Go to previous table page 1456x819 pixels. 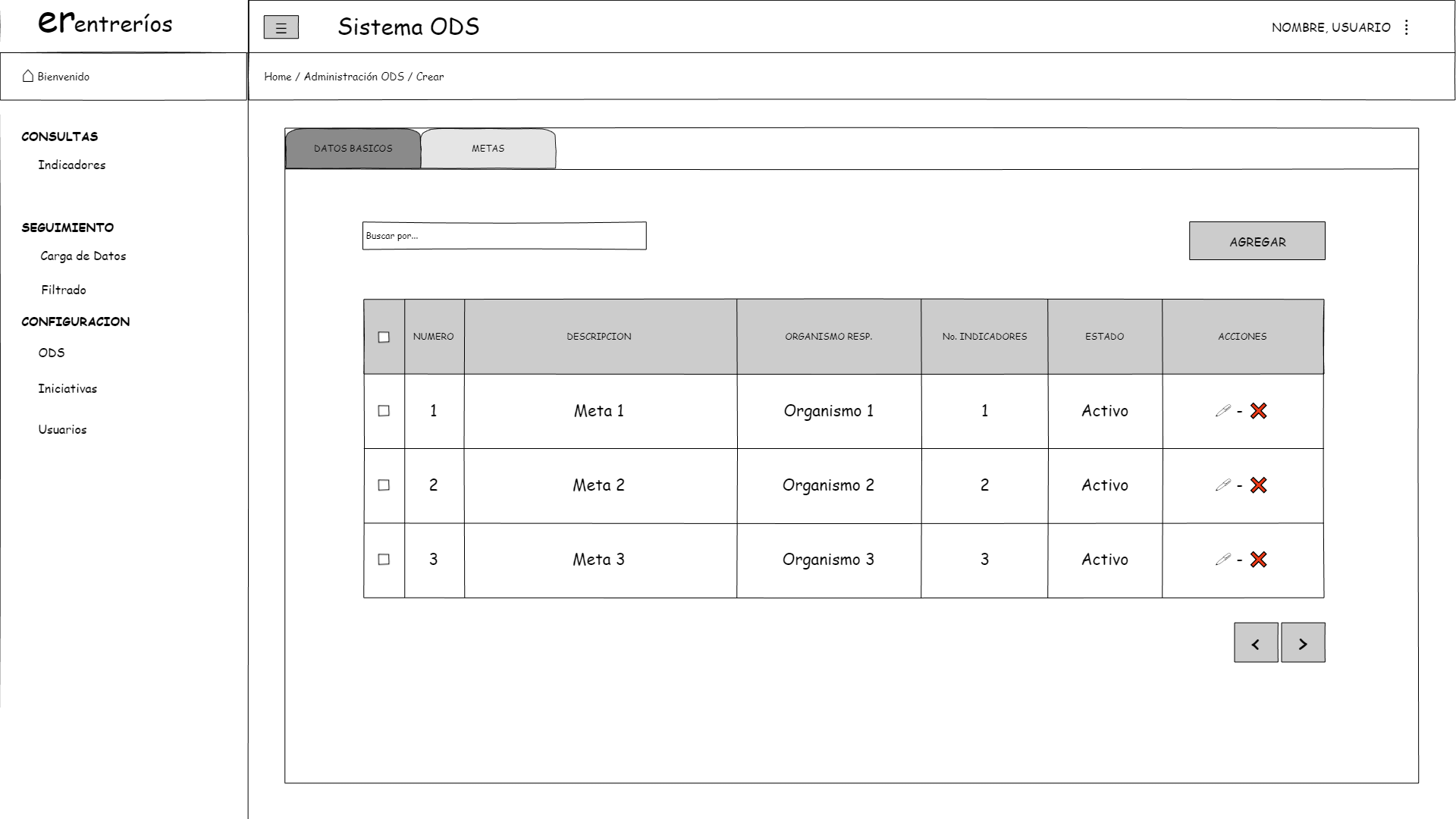[x=1256, y=643]
